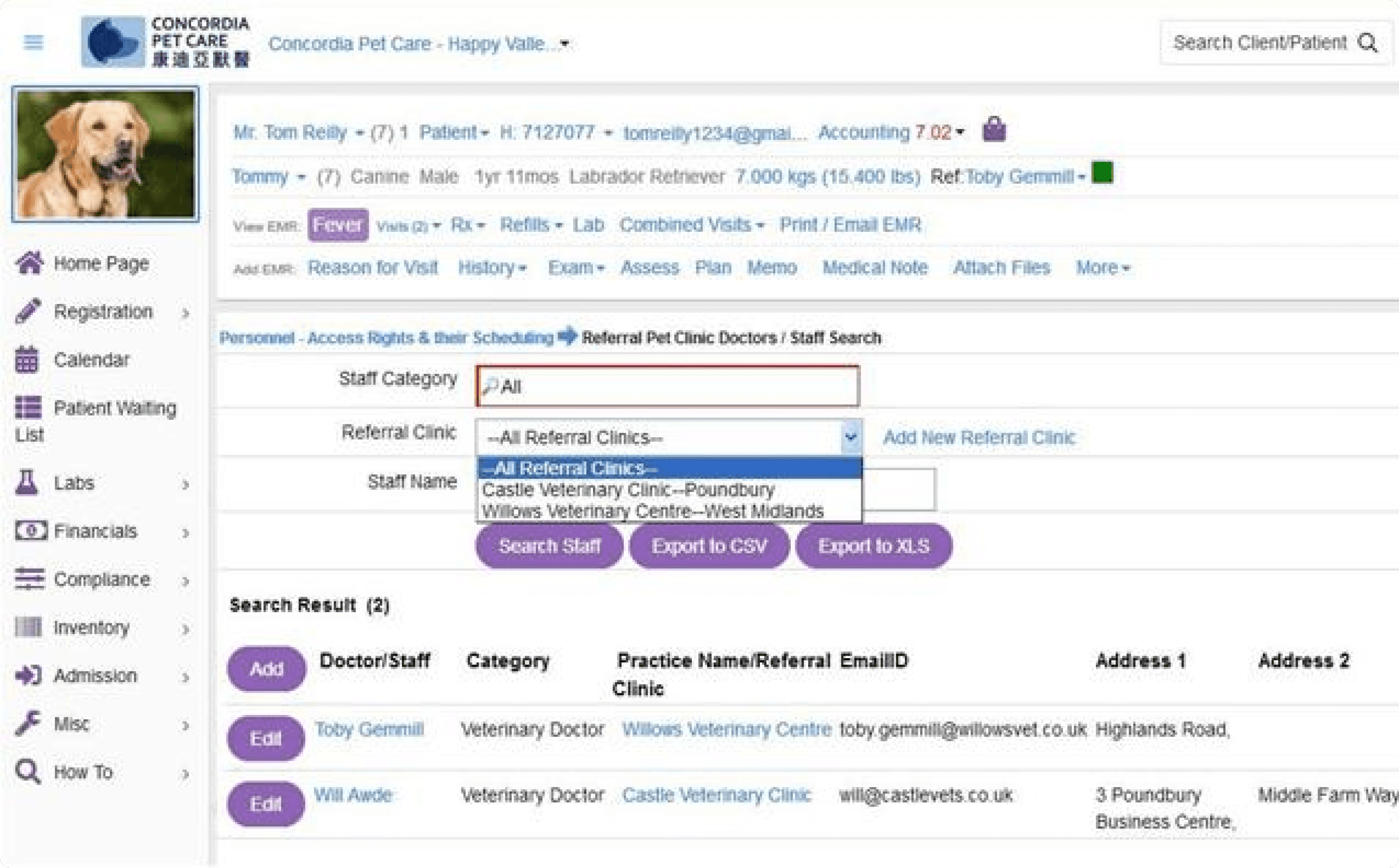Open the Referral Clinic dropdown arrow
The width and height of the screenshot is (1399, 868).
click(x=851, y=438)
